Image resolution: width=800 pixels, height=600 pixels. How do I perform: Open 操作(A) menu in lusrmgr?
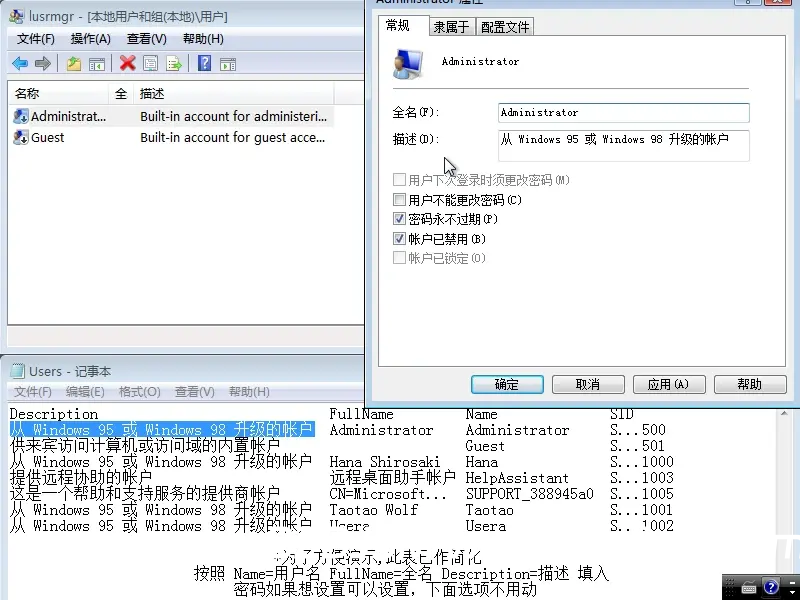coord(90,39)
